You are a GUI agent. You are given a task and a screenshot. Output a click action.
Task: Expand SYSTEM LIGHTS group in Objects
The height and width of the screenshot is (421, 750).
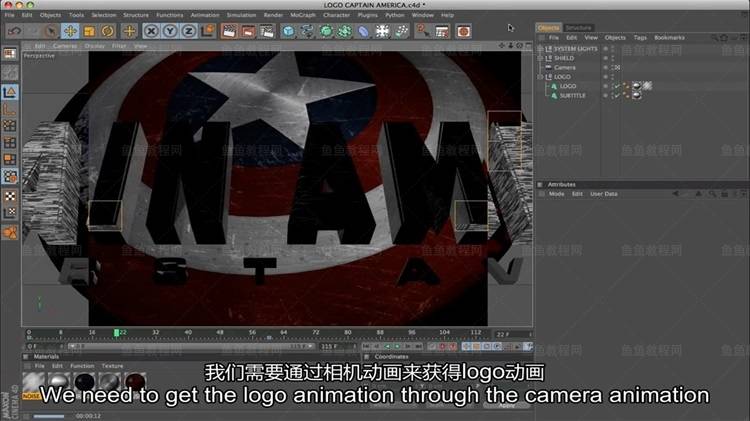[x=540, y=49]
